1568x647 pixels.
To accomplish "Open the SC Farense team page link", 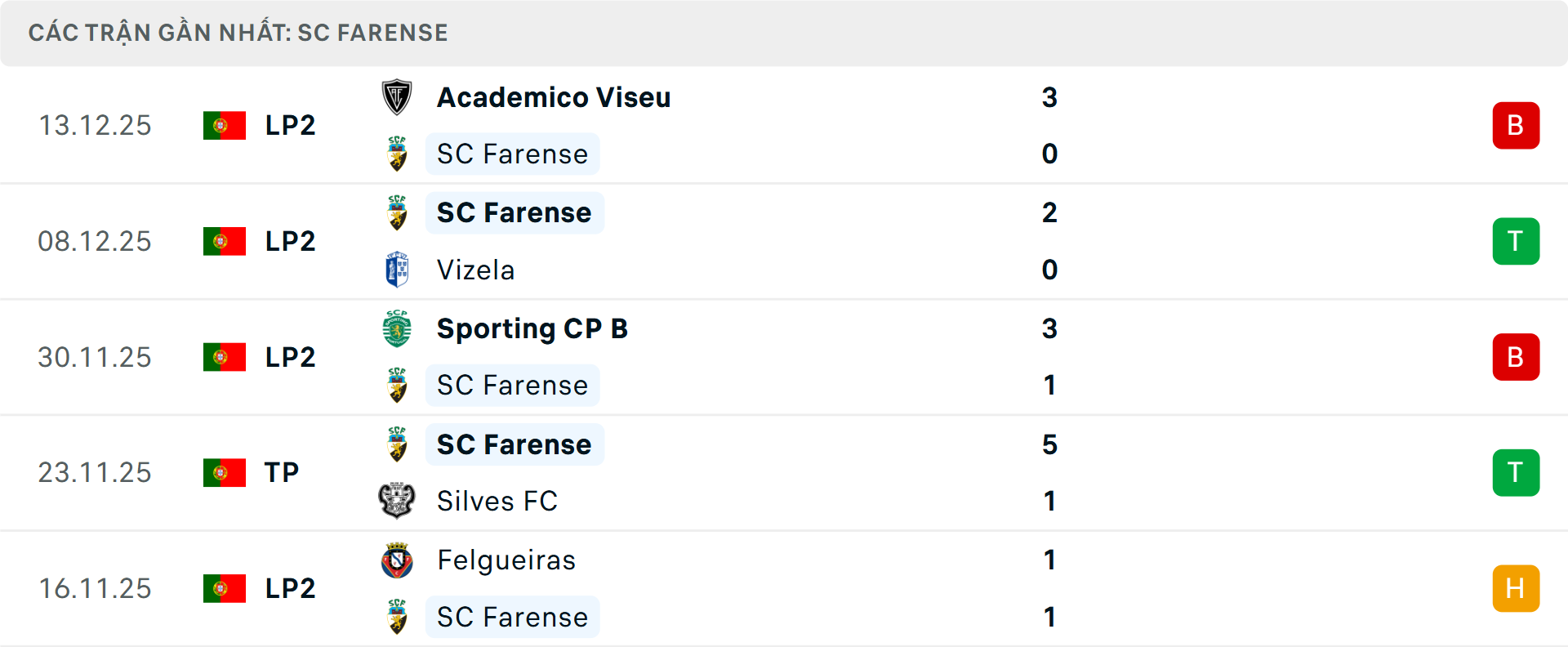I will 514,212.
